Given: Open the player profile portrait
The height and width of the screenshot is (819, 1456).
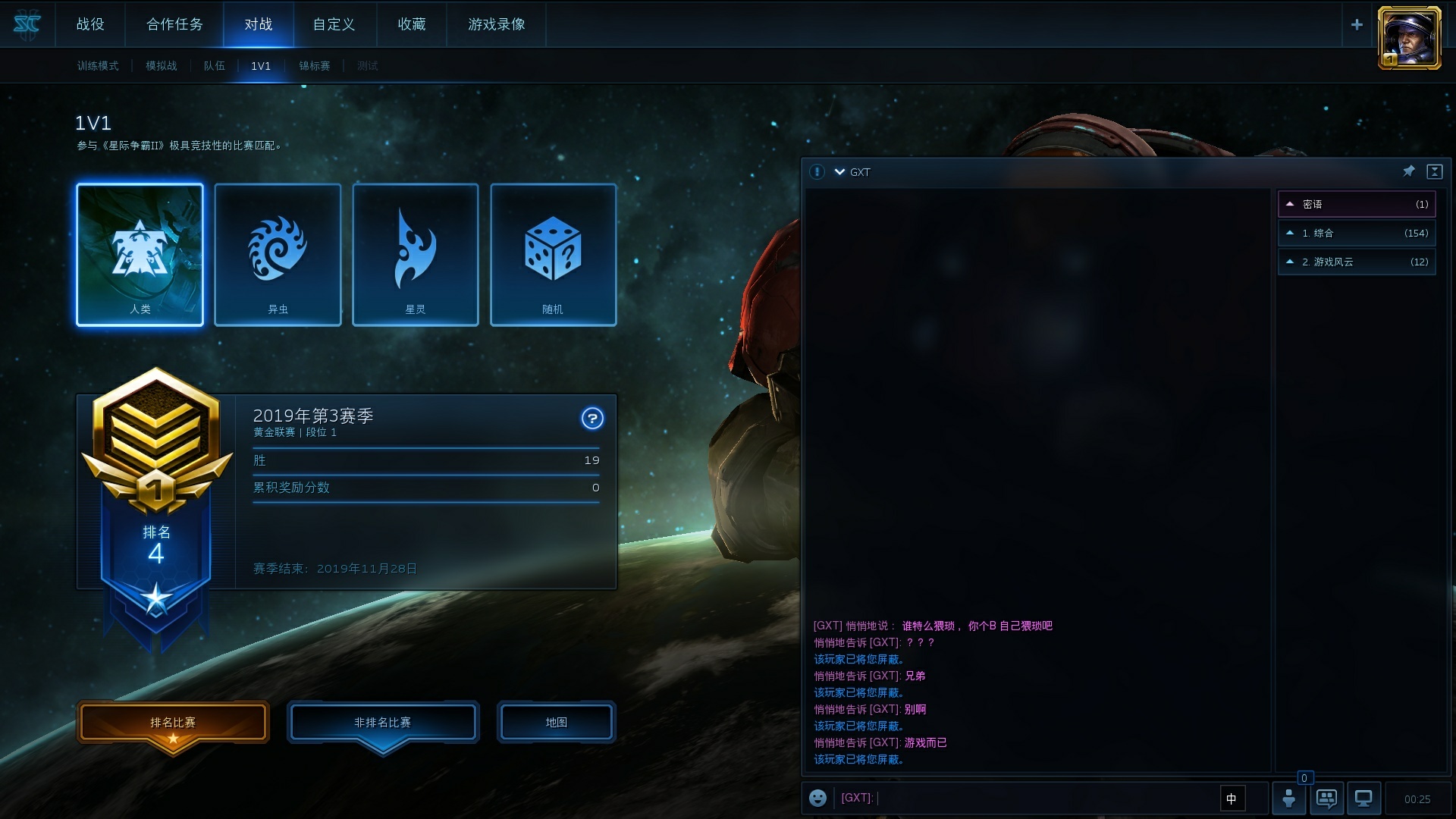Looking at the screenshot, I should (1409, 38).
